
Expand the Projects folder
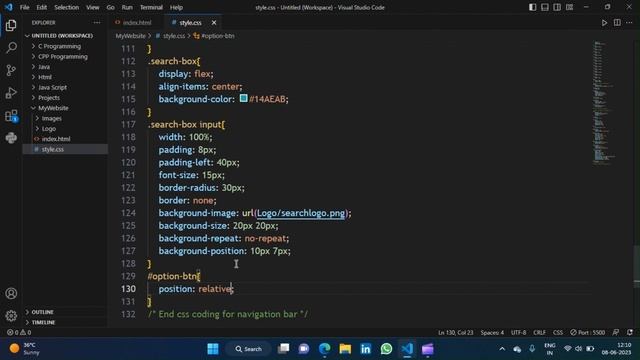tap(49, 98)
